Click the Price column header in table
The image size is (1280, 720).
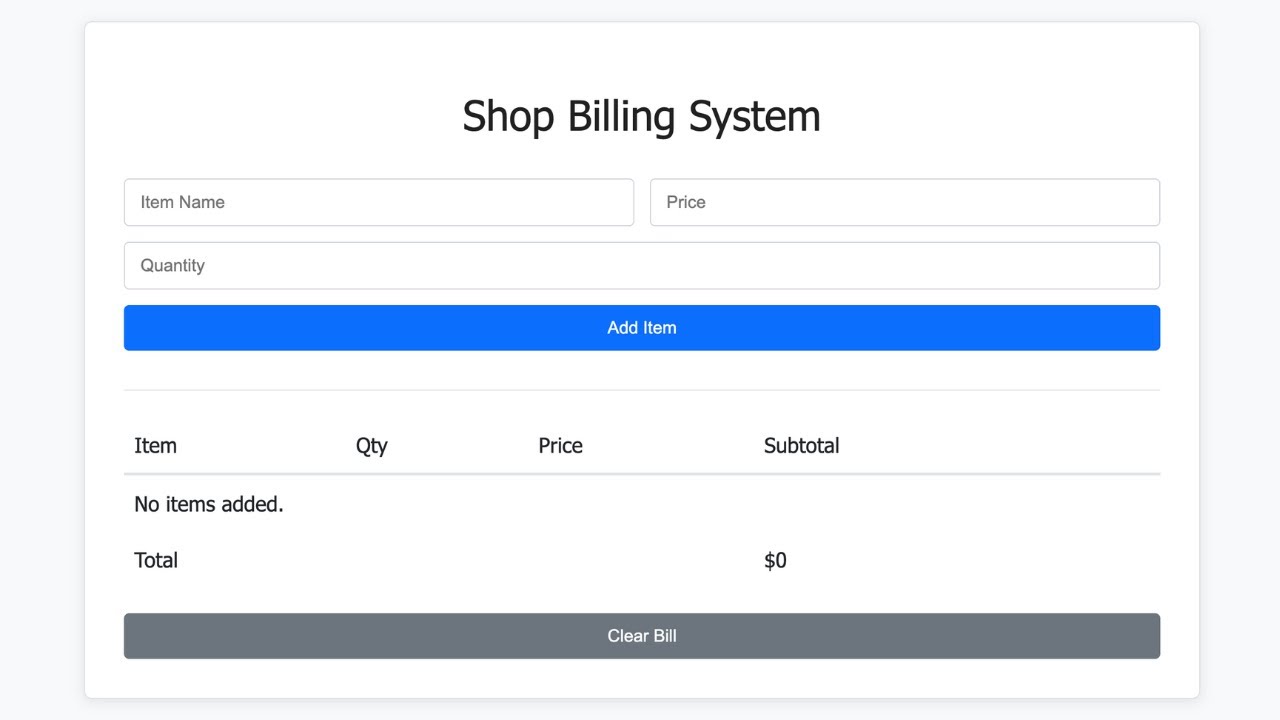point(560,446)
